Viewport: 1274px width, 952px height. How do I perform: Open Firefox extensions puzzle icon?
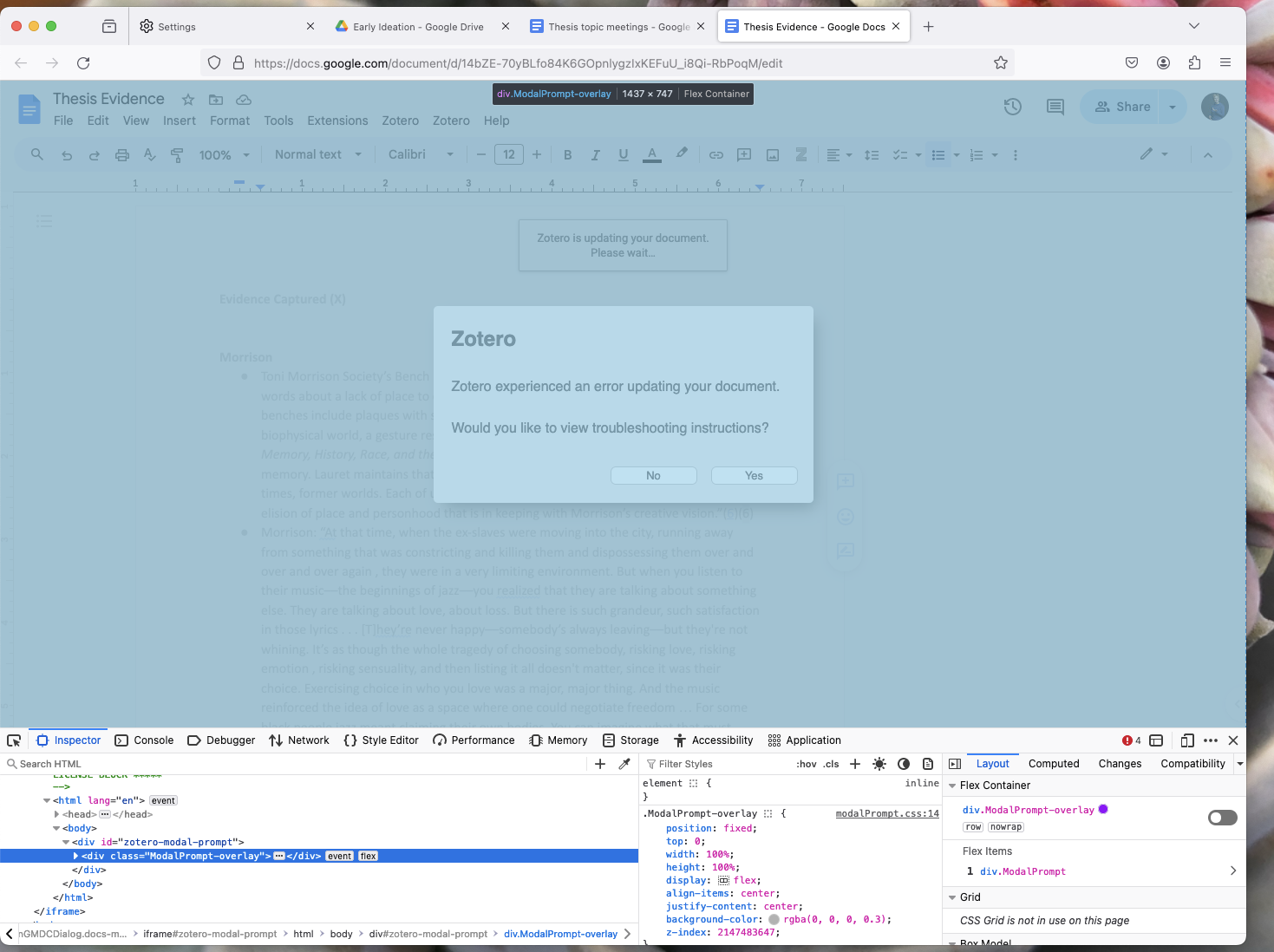[x=1194, y=62]
